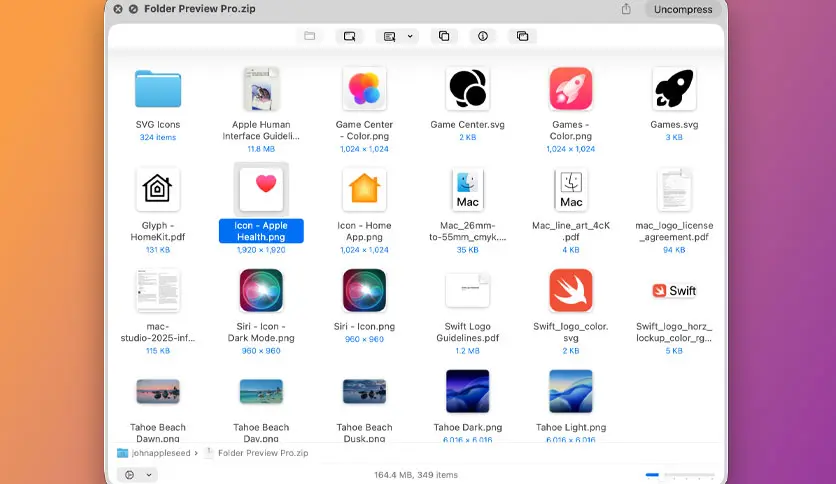
Task: Click the Icon - Apple Health.png heart thumbnail
Action: point(261,189)
